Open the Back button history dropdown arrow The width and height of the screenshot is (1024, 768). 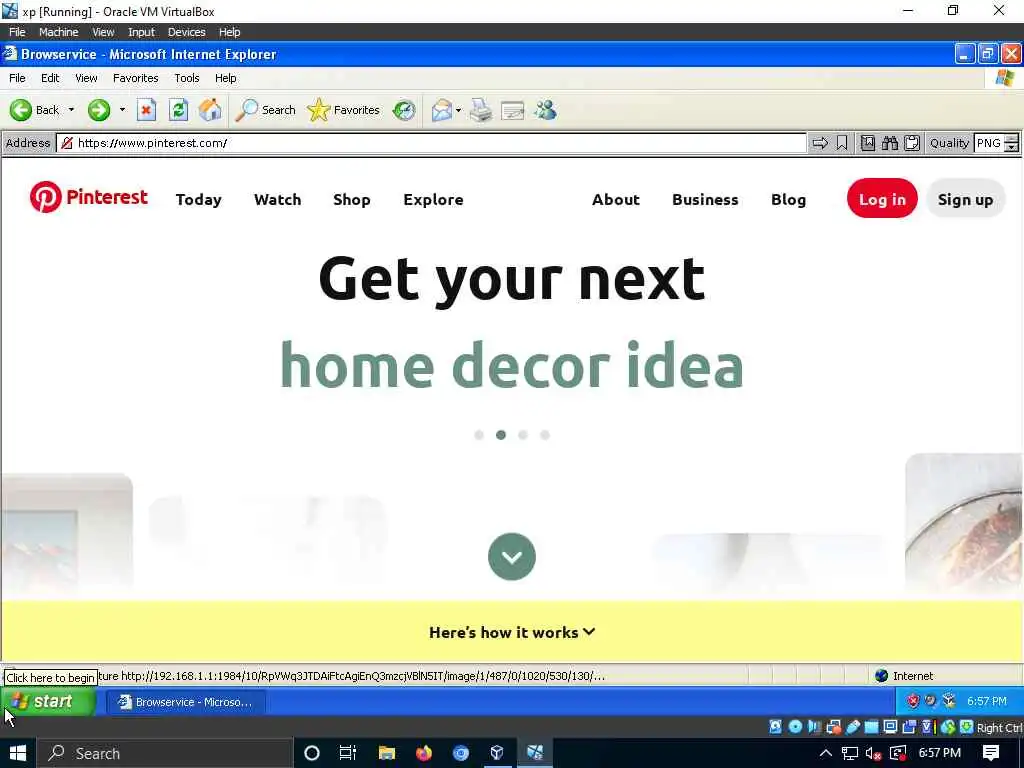[x=71, y=110]
